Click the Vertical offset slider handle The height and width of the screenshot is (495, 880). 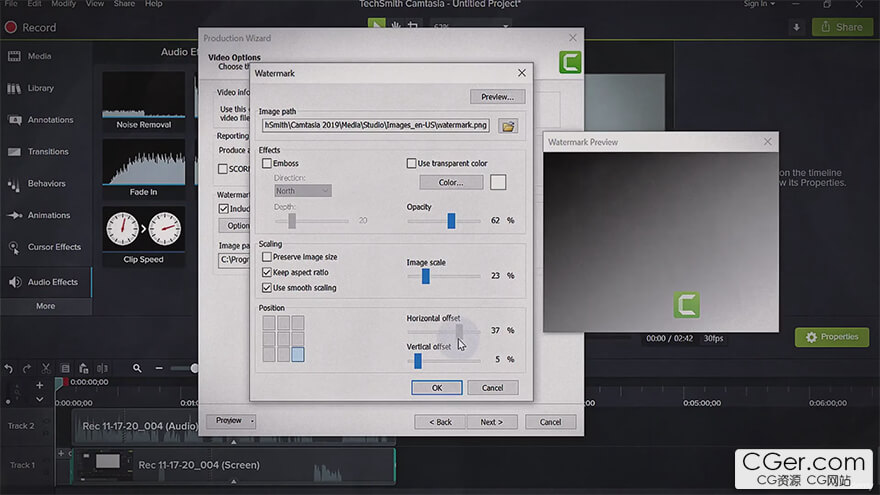point(418,361)
